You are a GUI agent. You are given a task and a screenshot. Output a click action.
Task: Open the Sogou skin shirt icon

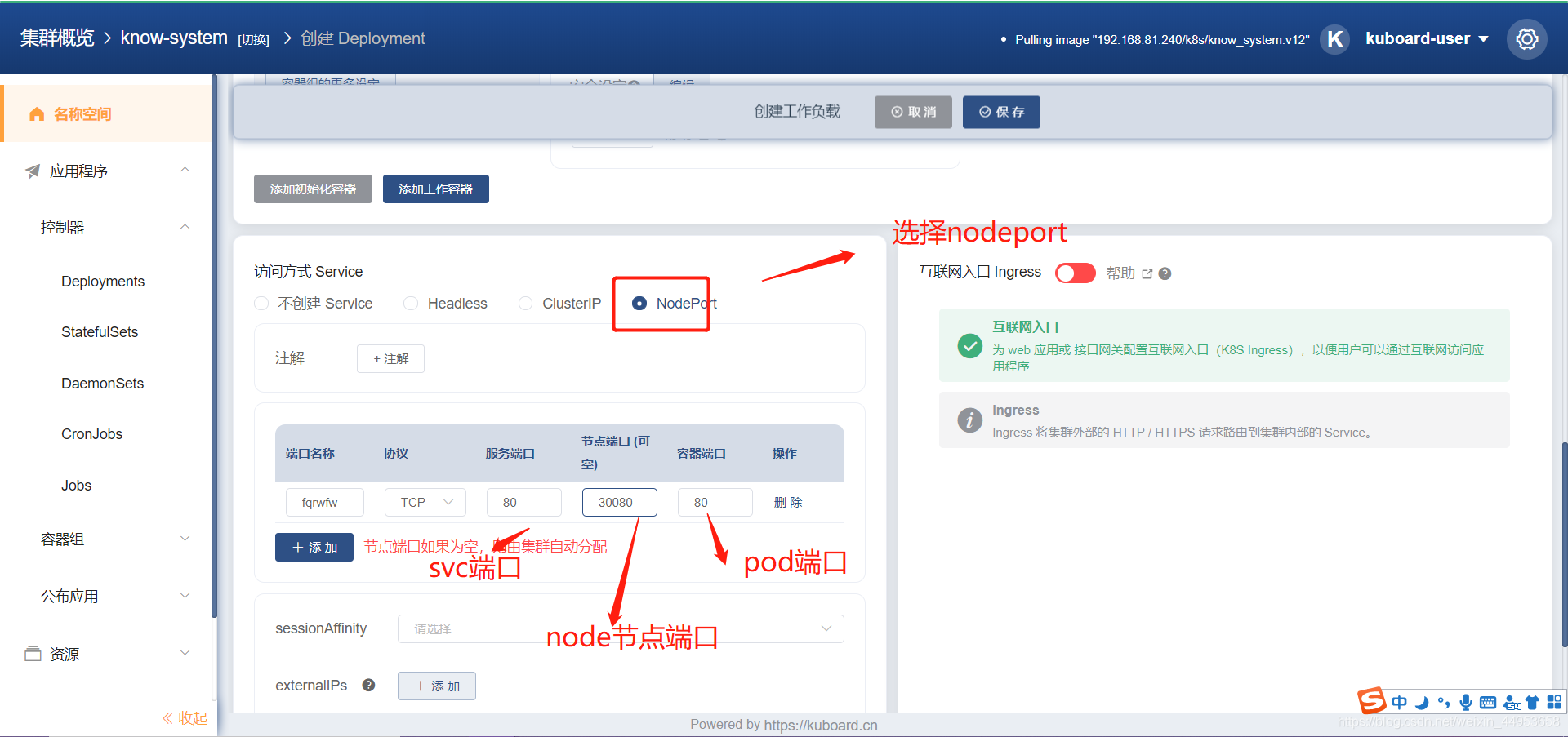click(x=1532, y=703)
